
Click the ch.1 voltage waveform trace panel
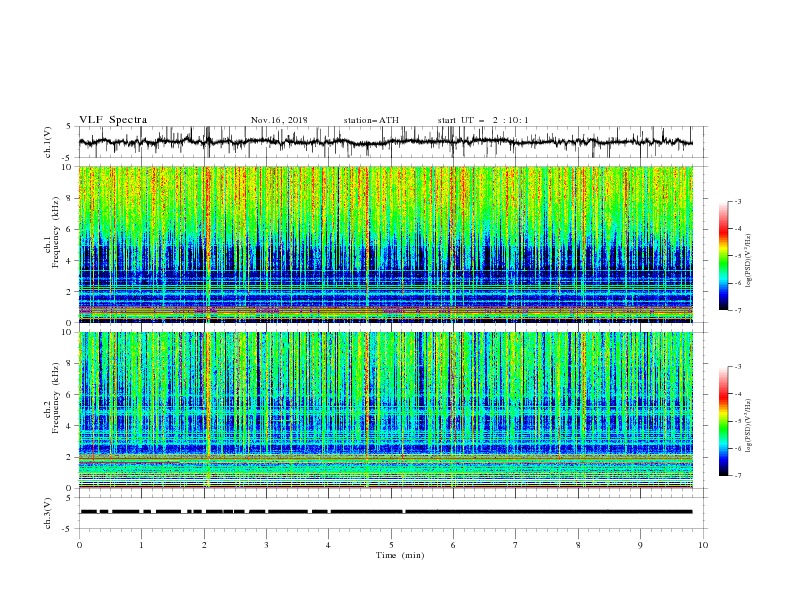click(393, 142)
